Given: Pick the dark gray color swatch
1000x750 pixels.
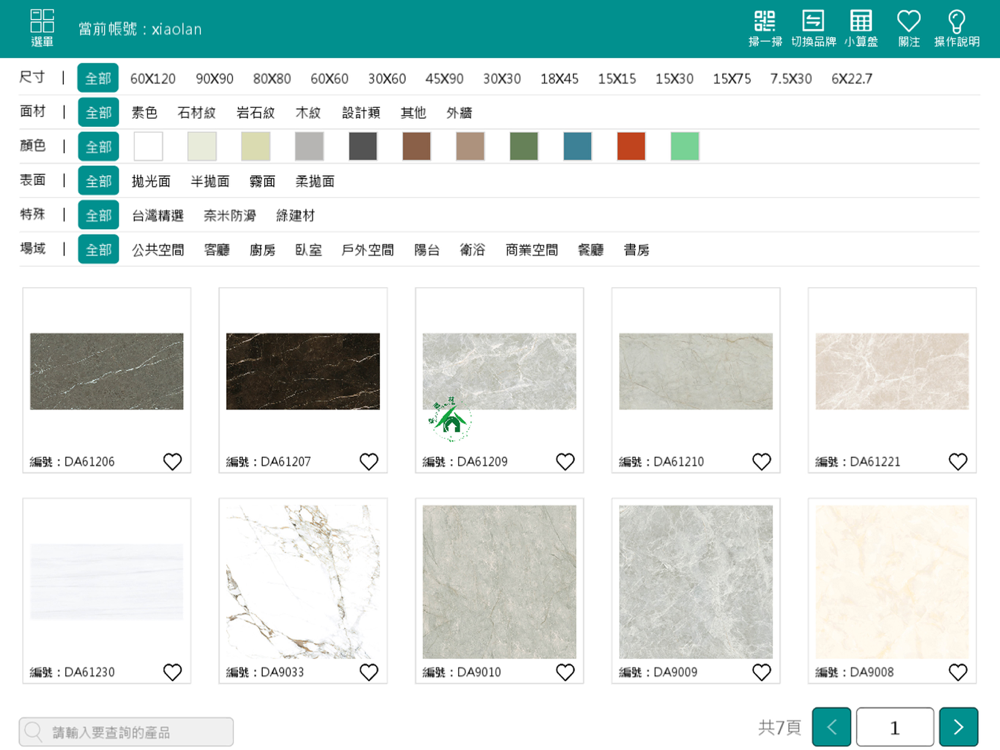Looking at the screenshot, I should click(x=363, y=147).
